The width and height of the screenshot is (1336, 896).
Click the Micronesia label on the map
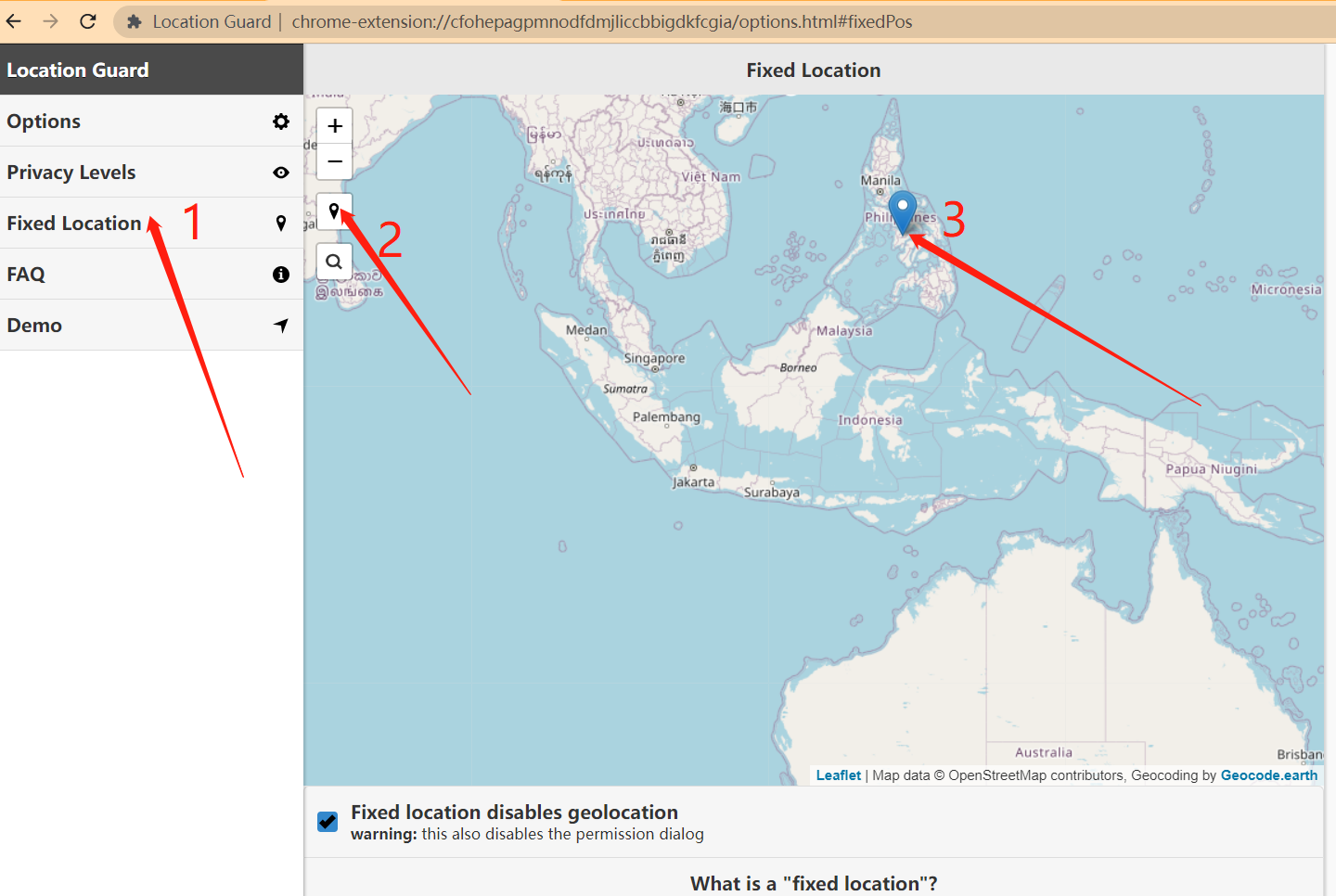click(x=1286, y=289)
